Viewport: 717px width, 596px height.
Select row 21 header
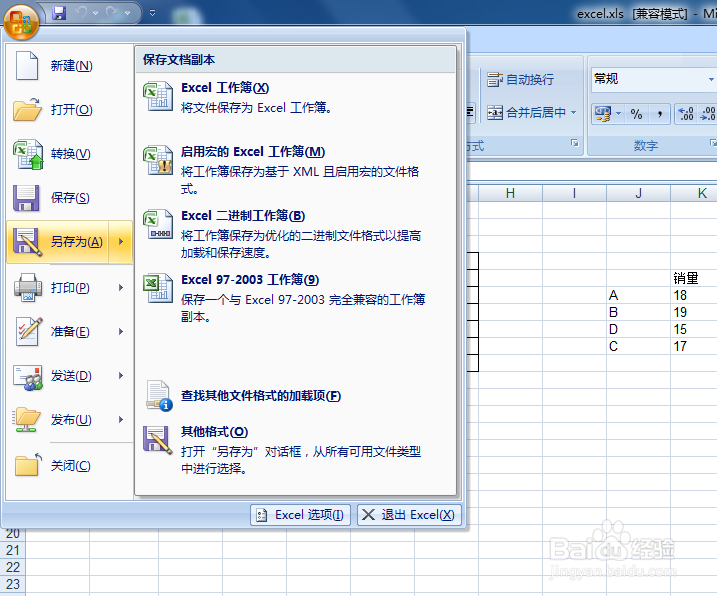click(13, 550)
